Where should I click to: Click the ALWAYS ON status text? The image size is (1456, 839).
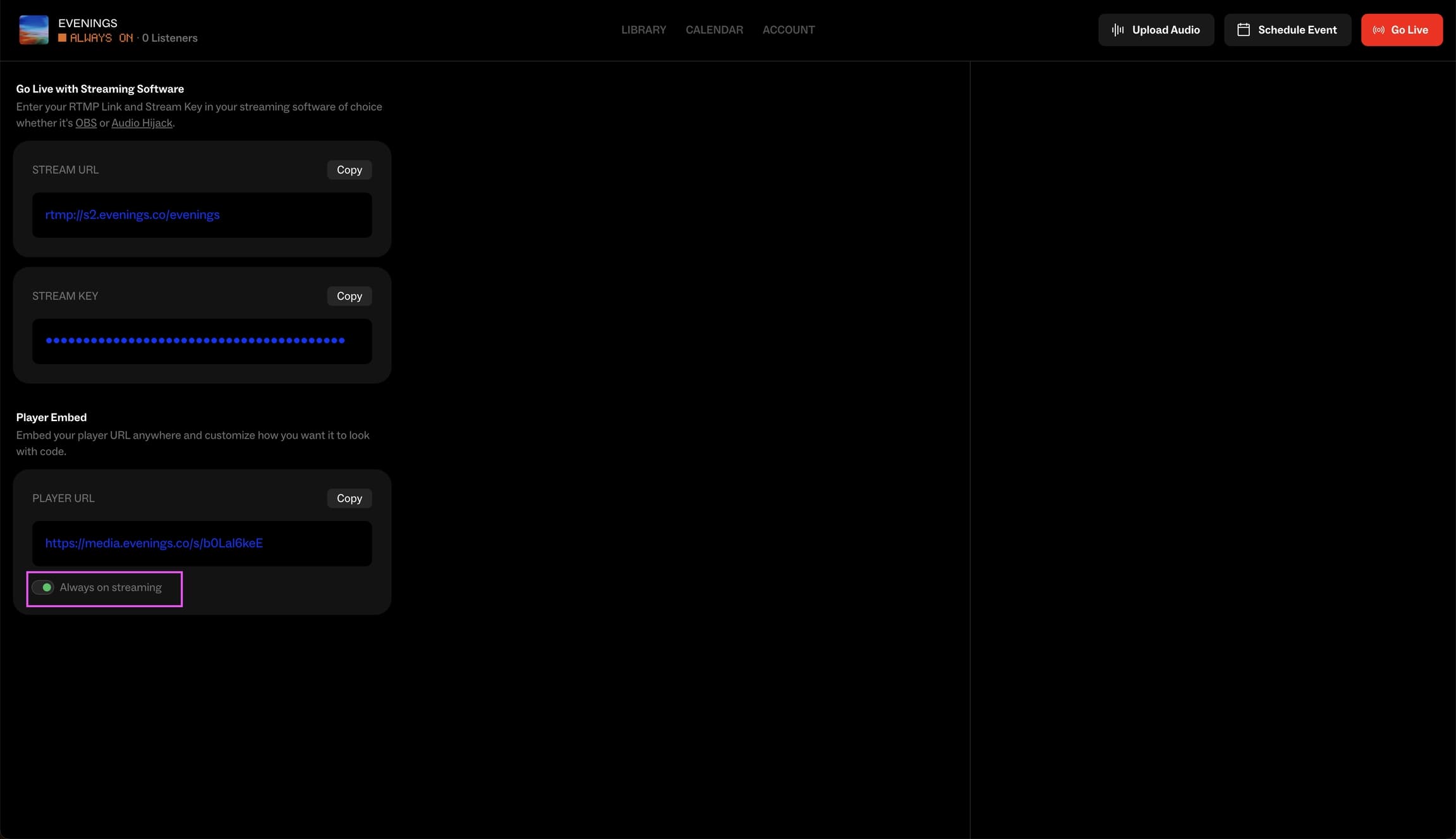pos(102,38)
